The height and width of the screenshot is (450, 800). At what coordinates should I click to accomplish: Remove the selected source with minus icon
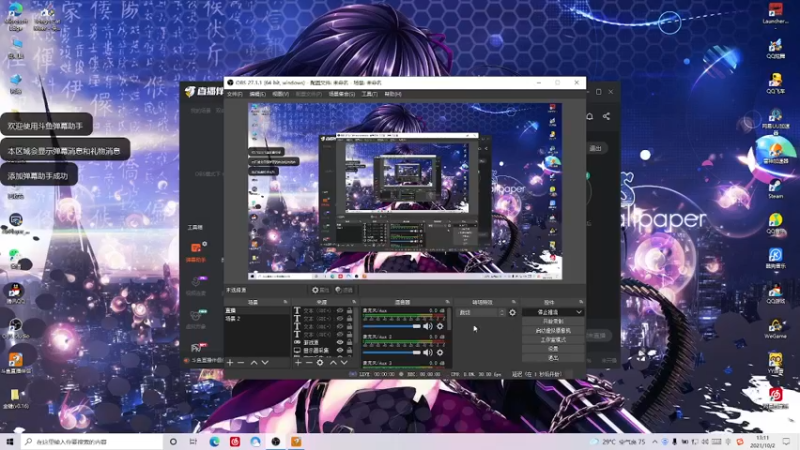click(309, 362)
